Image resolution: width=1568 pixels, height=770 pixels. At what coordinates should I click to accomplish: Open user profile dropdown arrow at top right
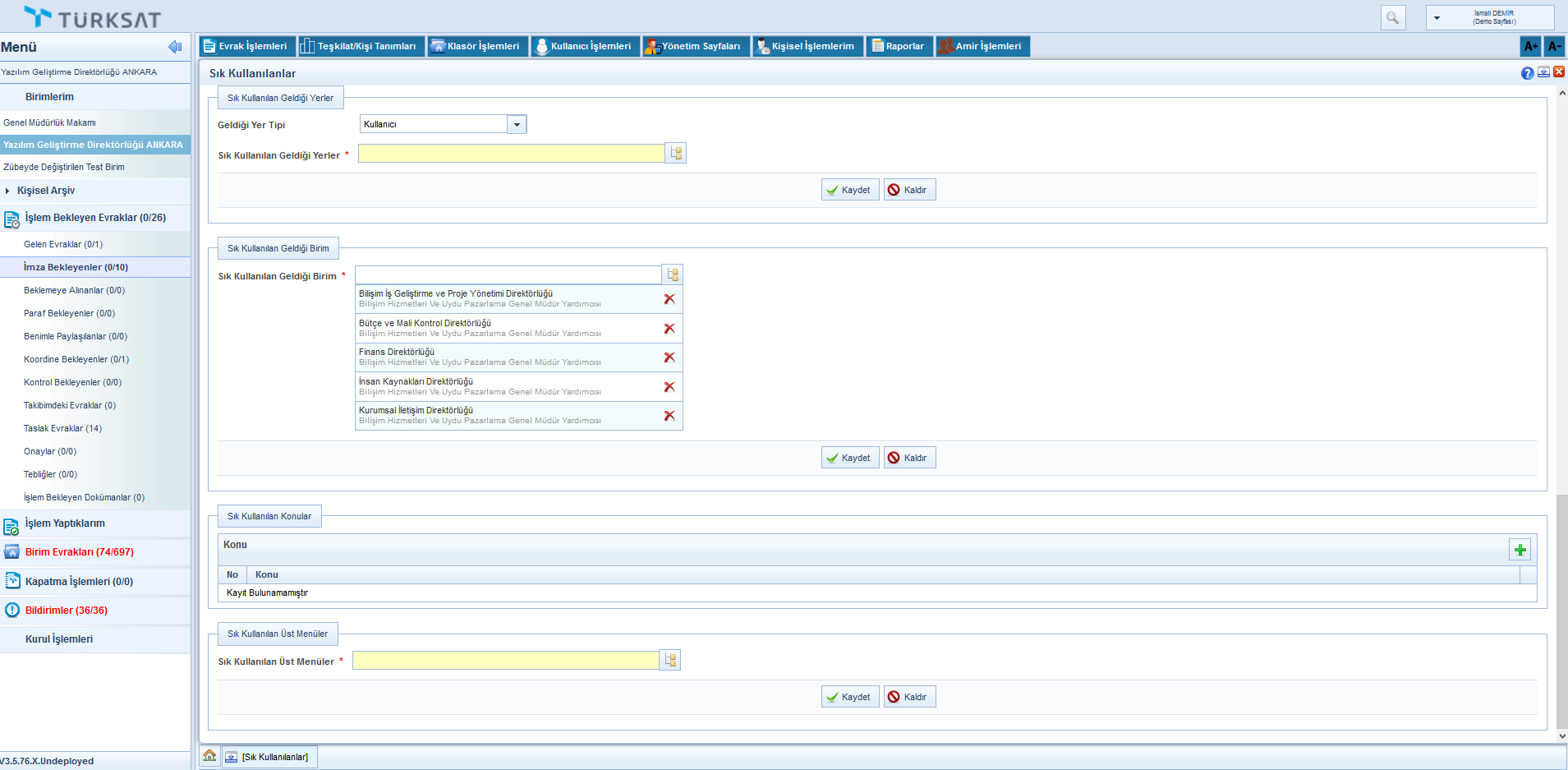coord(1437,17)
